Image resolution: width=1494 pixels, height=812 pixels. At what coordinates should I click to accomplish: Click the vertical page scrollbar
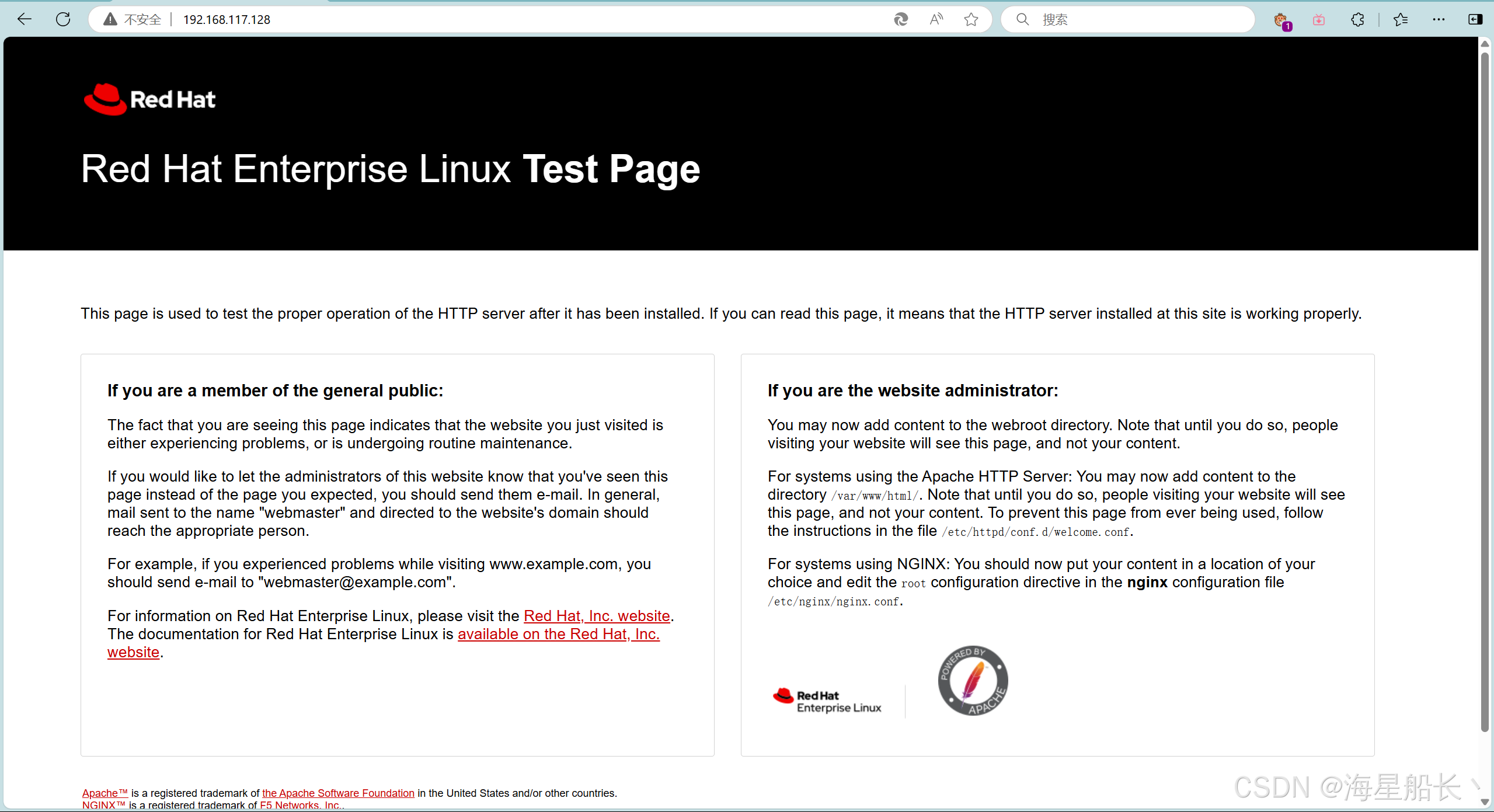(x=1484, y=391)
